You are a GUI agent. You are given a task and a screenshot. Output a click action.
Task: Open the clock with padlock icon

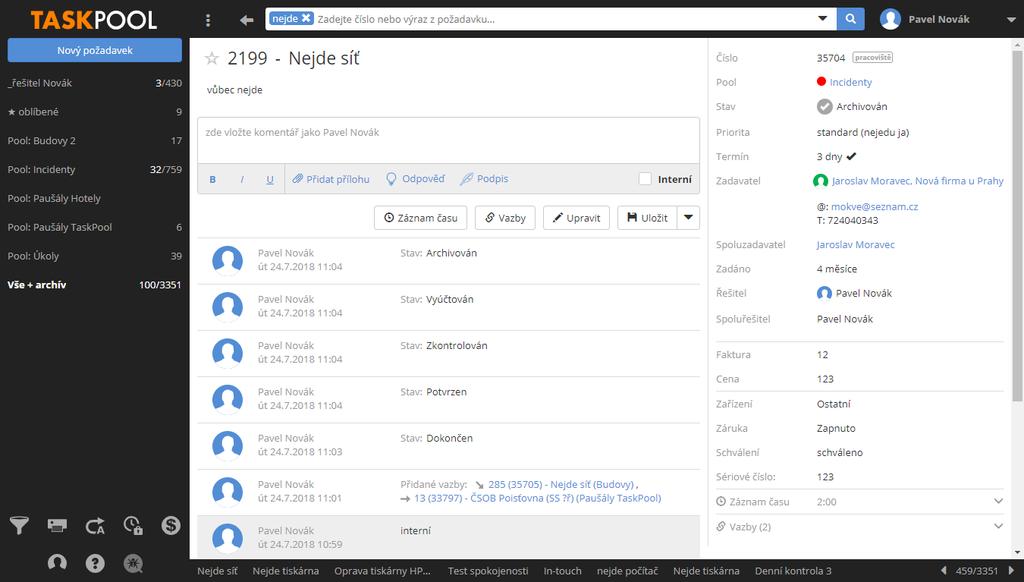point(133,525)
